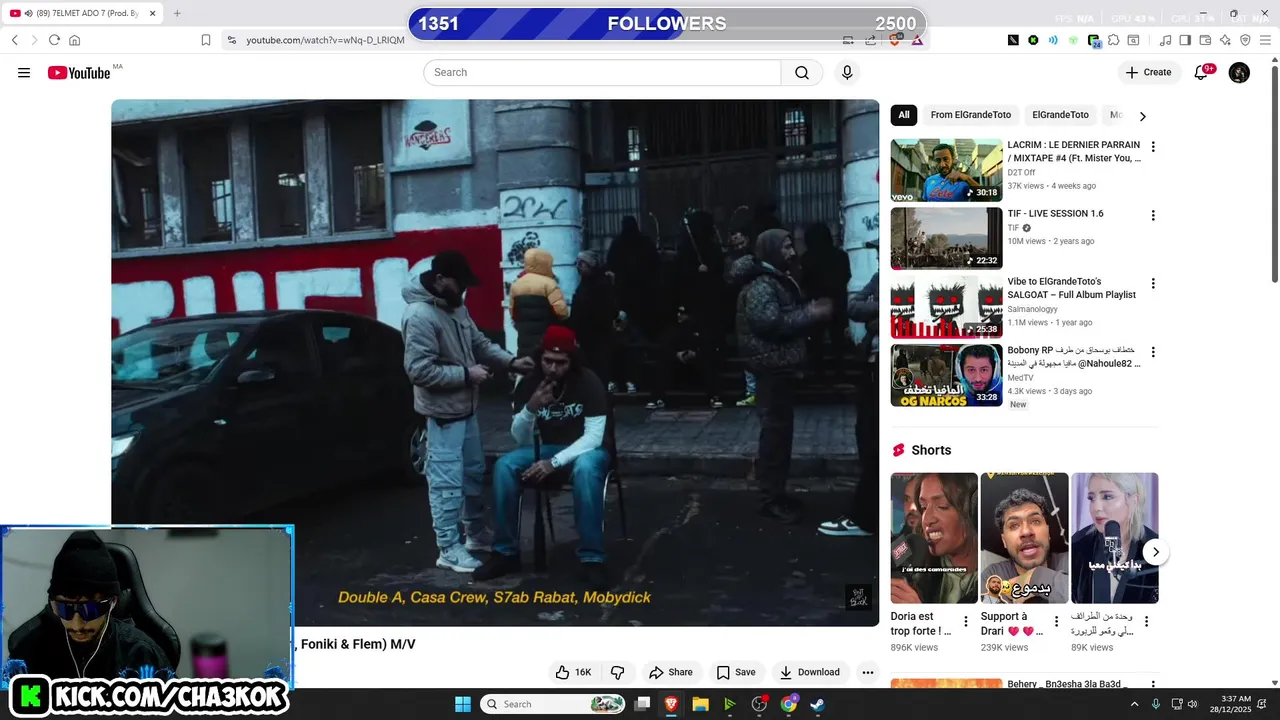
Task: Open the Brave VPN shield icon
Action: [1245, 40]
